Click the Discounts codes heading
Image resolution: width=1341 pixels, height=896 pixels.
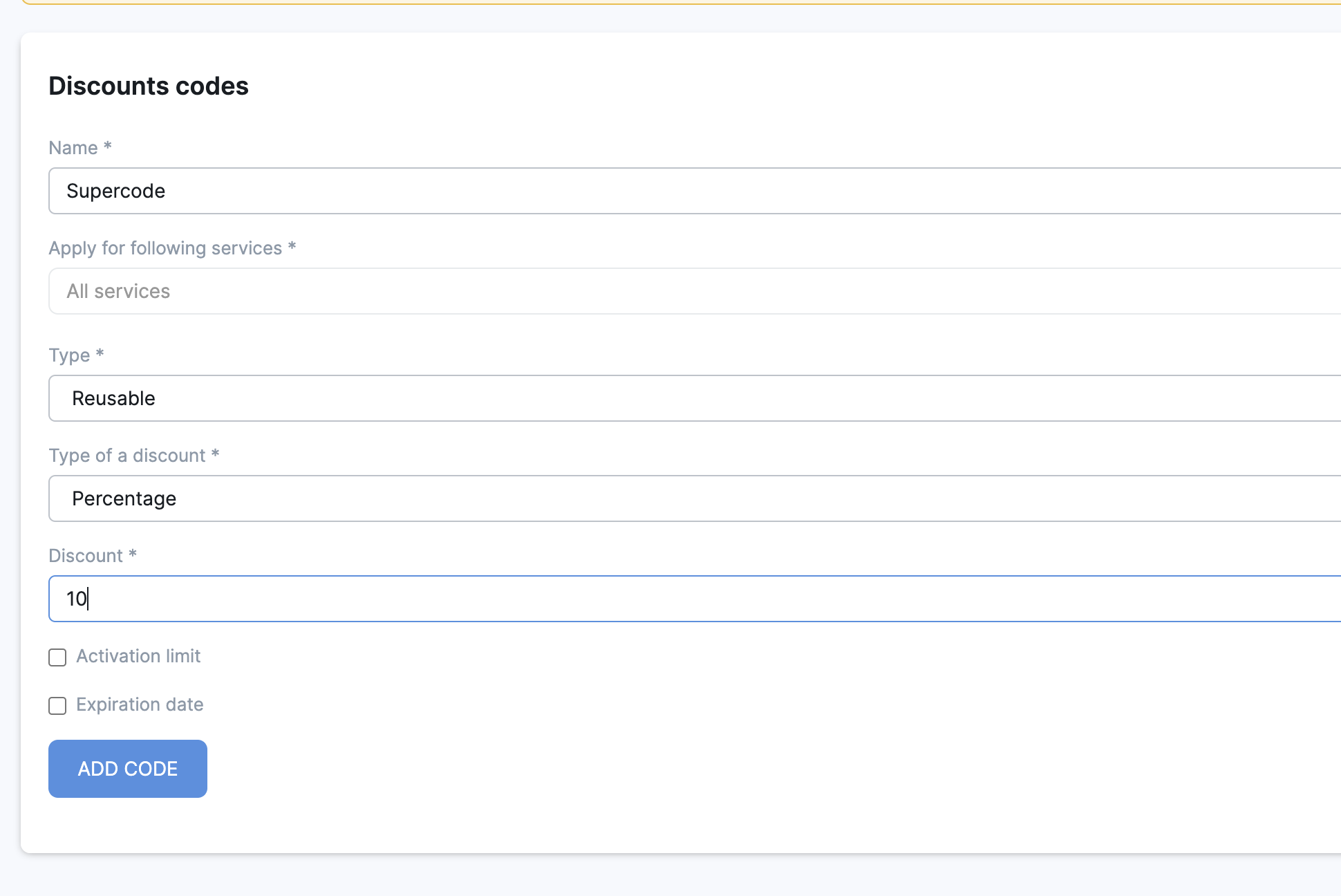tap(149, 86)
